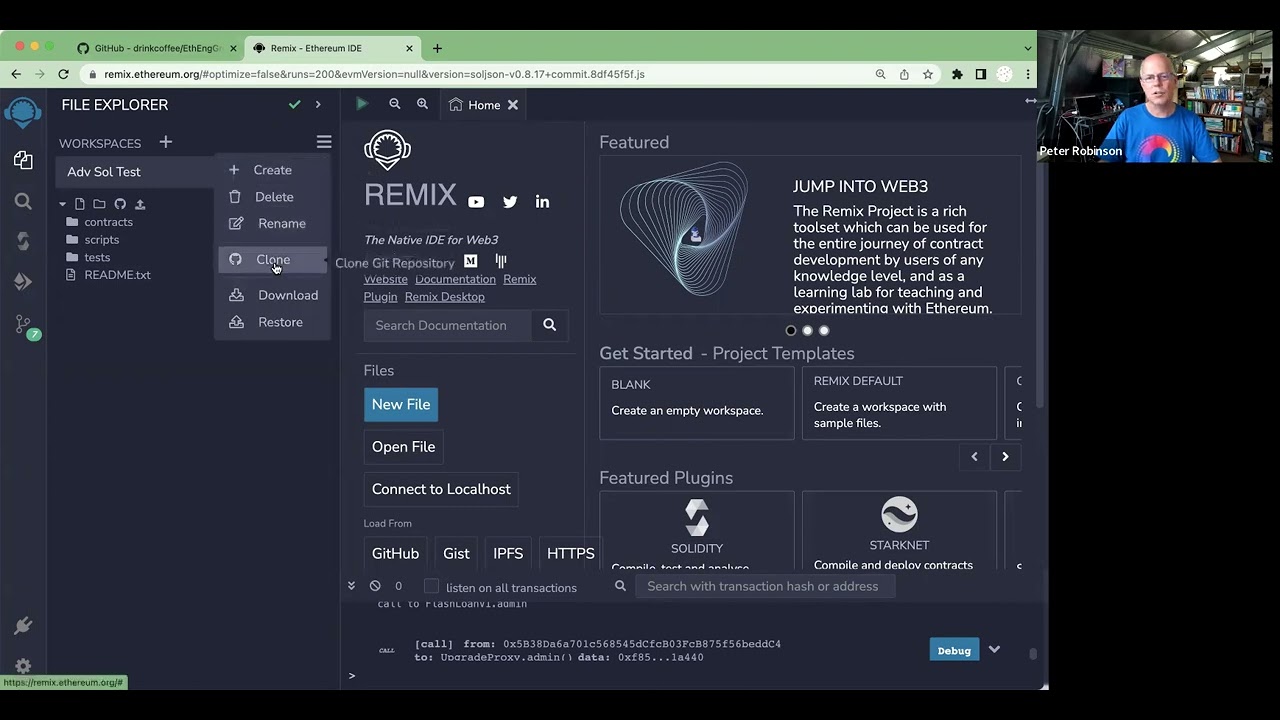Show previous project templates with left arrow

974,456
